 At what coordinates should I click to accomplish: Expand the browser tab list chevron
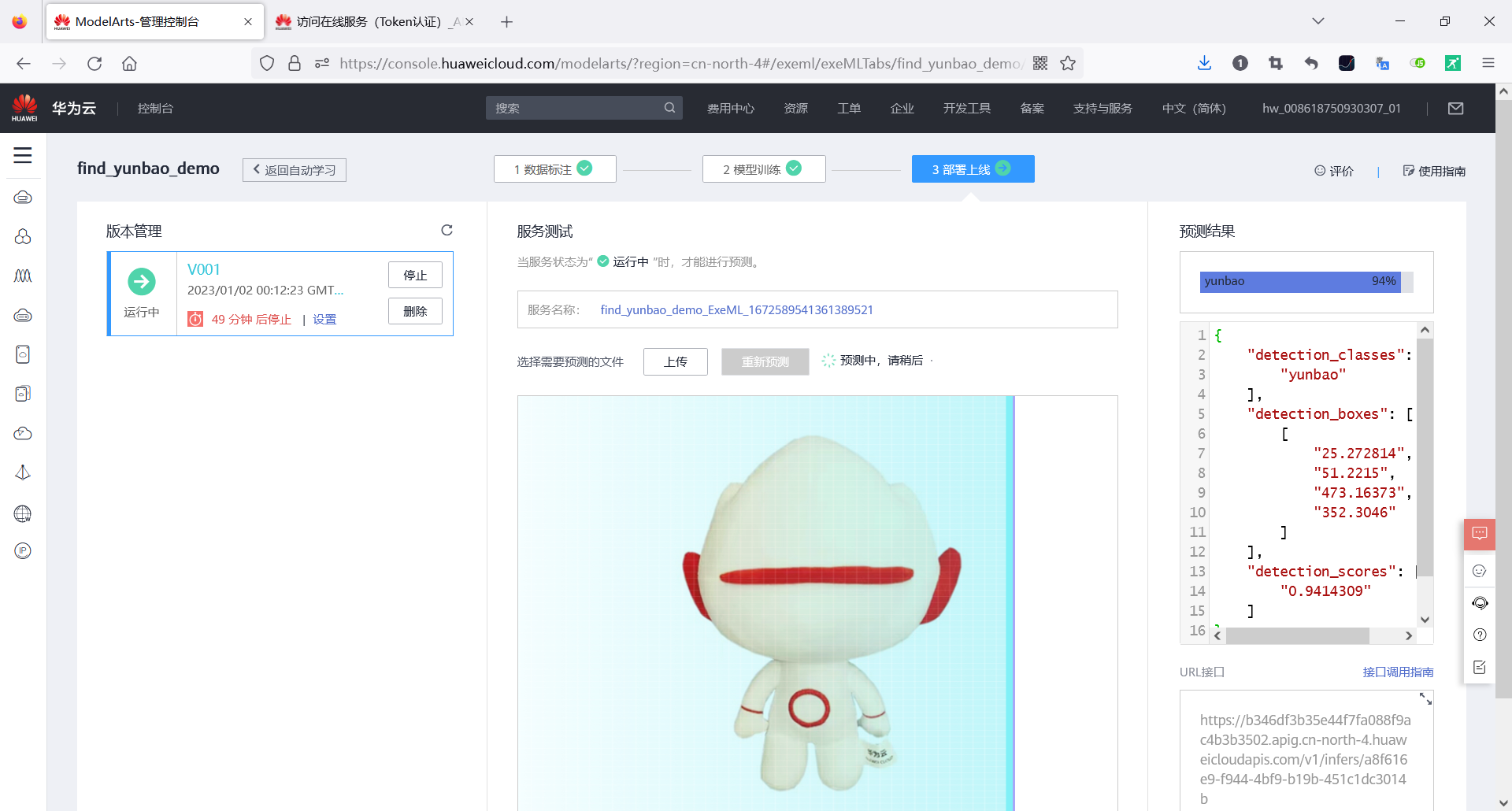1318,21
